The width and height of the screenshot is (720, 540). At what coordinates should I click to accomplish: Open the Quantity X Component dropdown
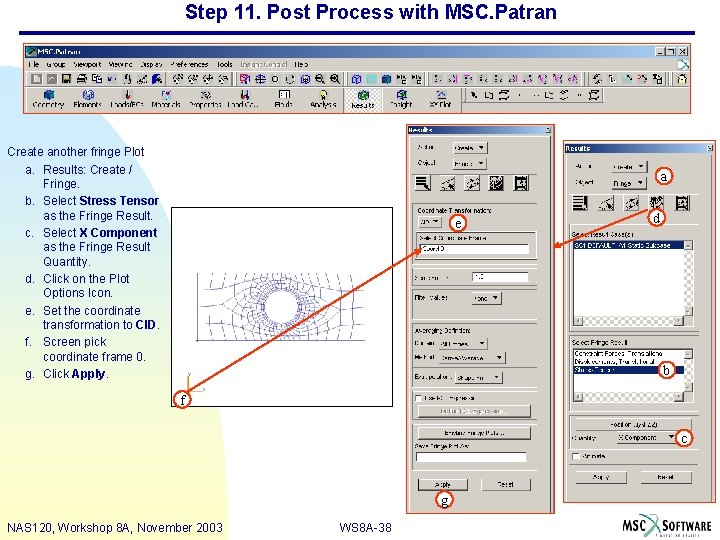(646, 438)
